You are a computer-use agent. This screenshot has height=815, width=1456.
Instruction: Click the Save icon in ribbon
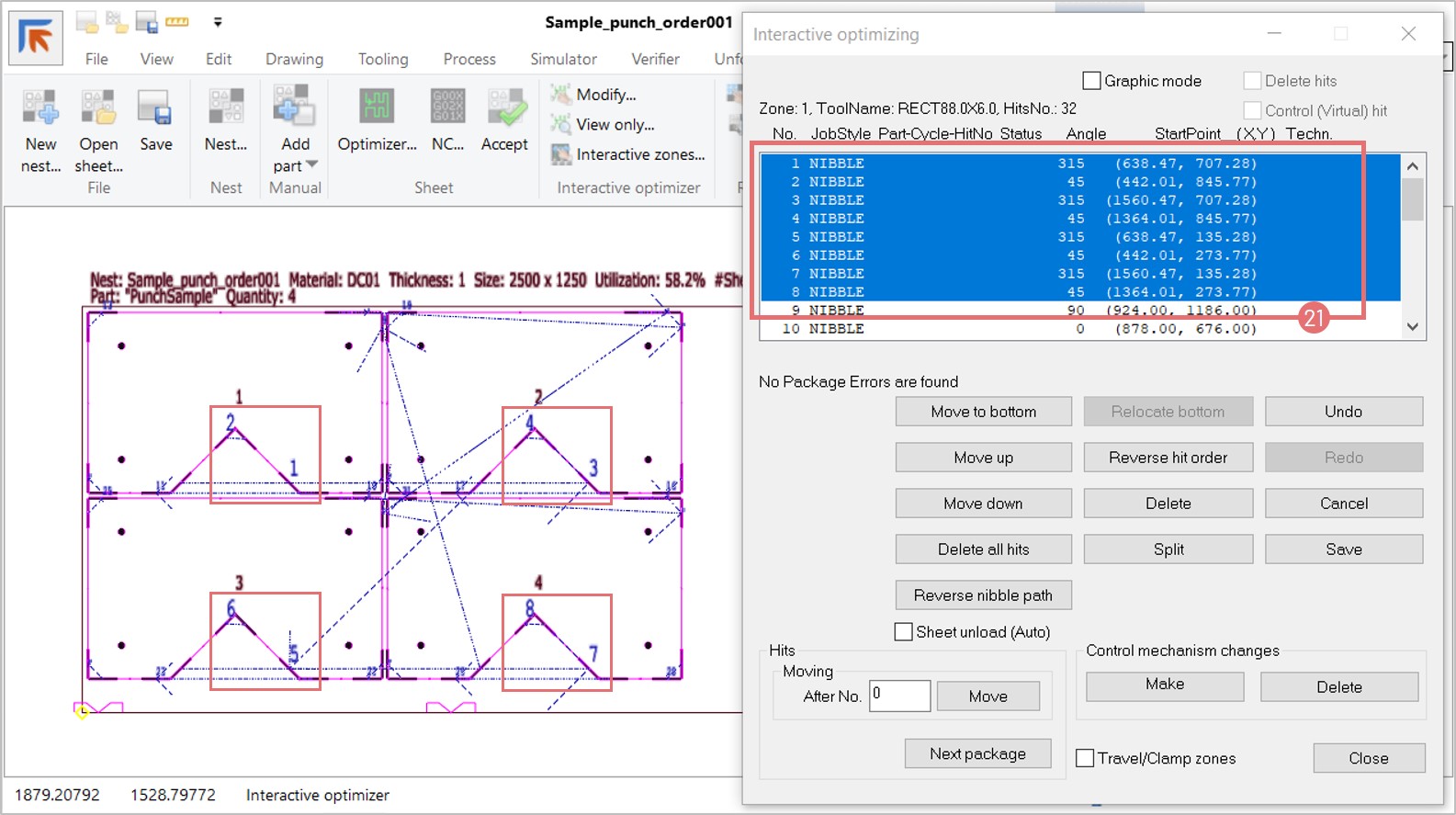click(155, 108)
